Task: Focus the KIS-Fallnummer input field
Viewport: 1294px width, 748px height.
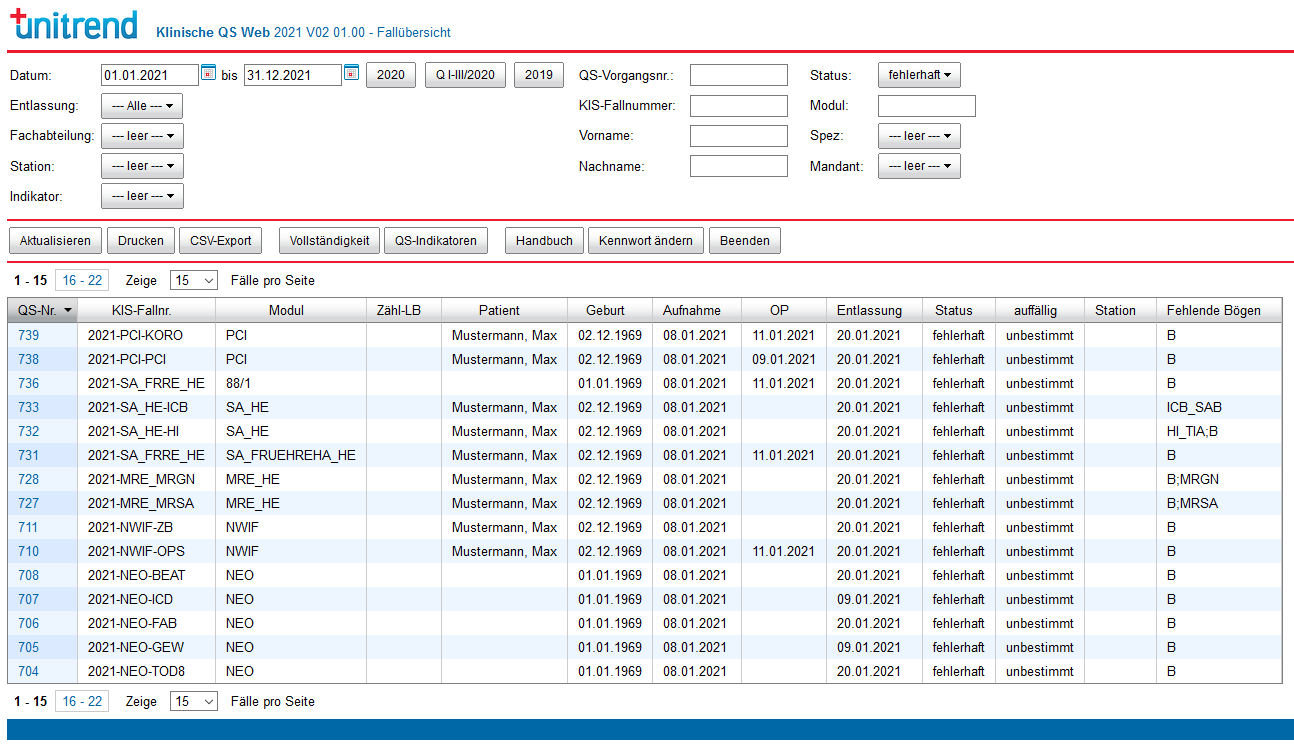Action: tap(739, 106)
